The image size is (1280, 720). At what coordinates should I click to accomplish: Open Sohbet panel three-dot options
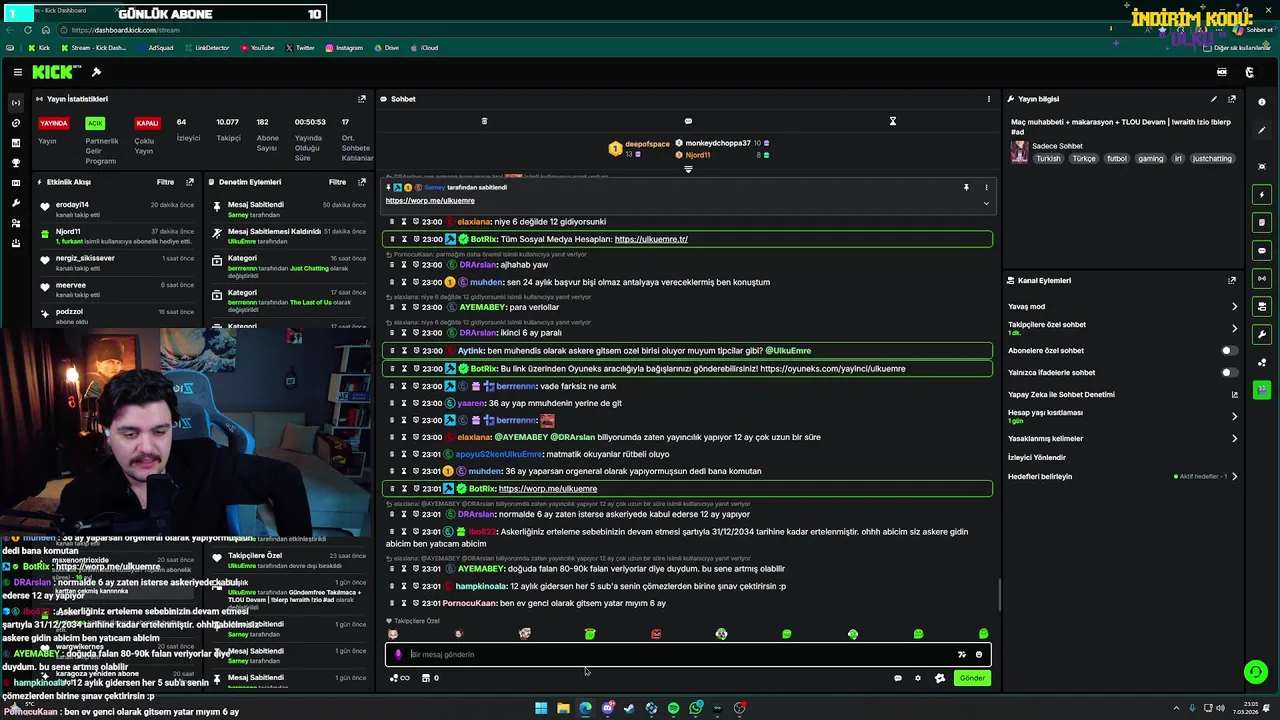point(989,99)
